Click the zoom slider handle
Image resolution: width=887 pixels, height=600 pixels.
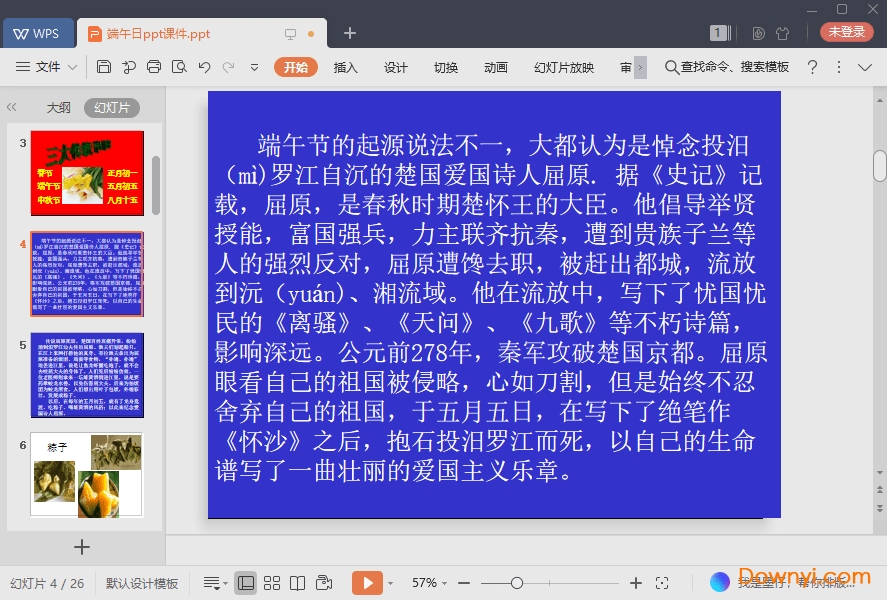tap(517, 583)
